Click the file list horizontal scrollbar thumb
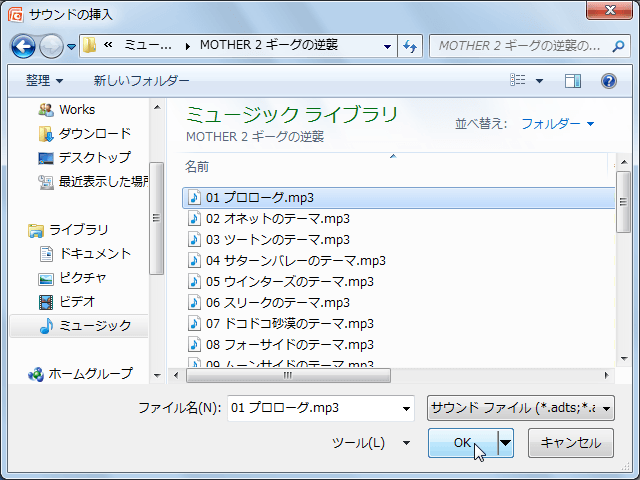This screenshot has width=640, height=480. (288, 375)
